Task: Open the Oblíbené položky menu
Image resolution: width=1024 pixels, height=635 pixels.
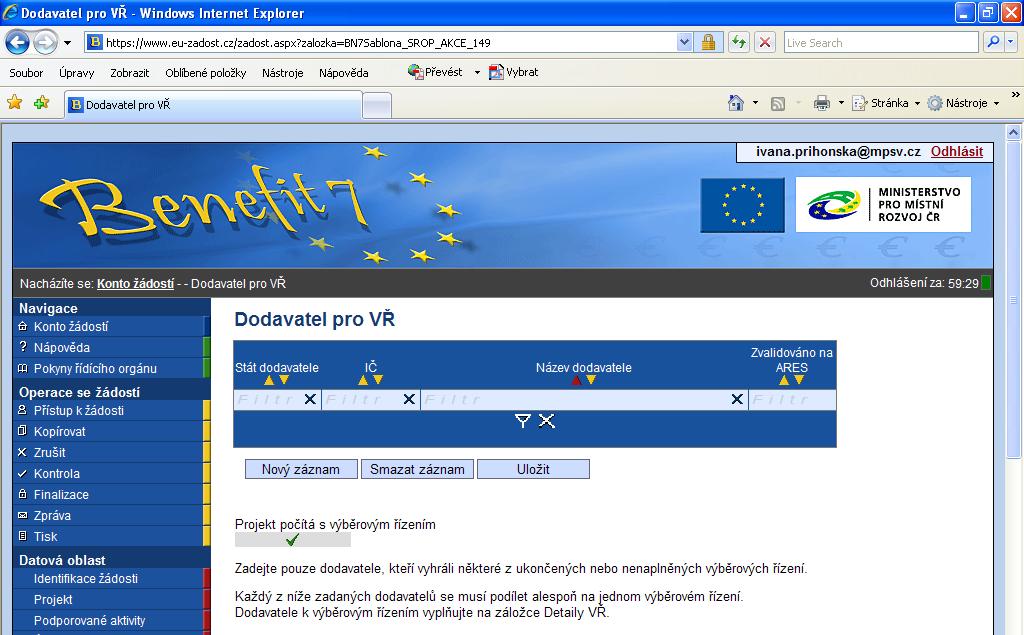Action: click(206, 73)
